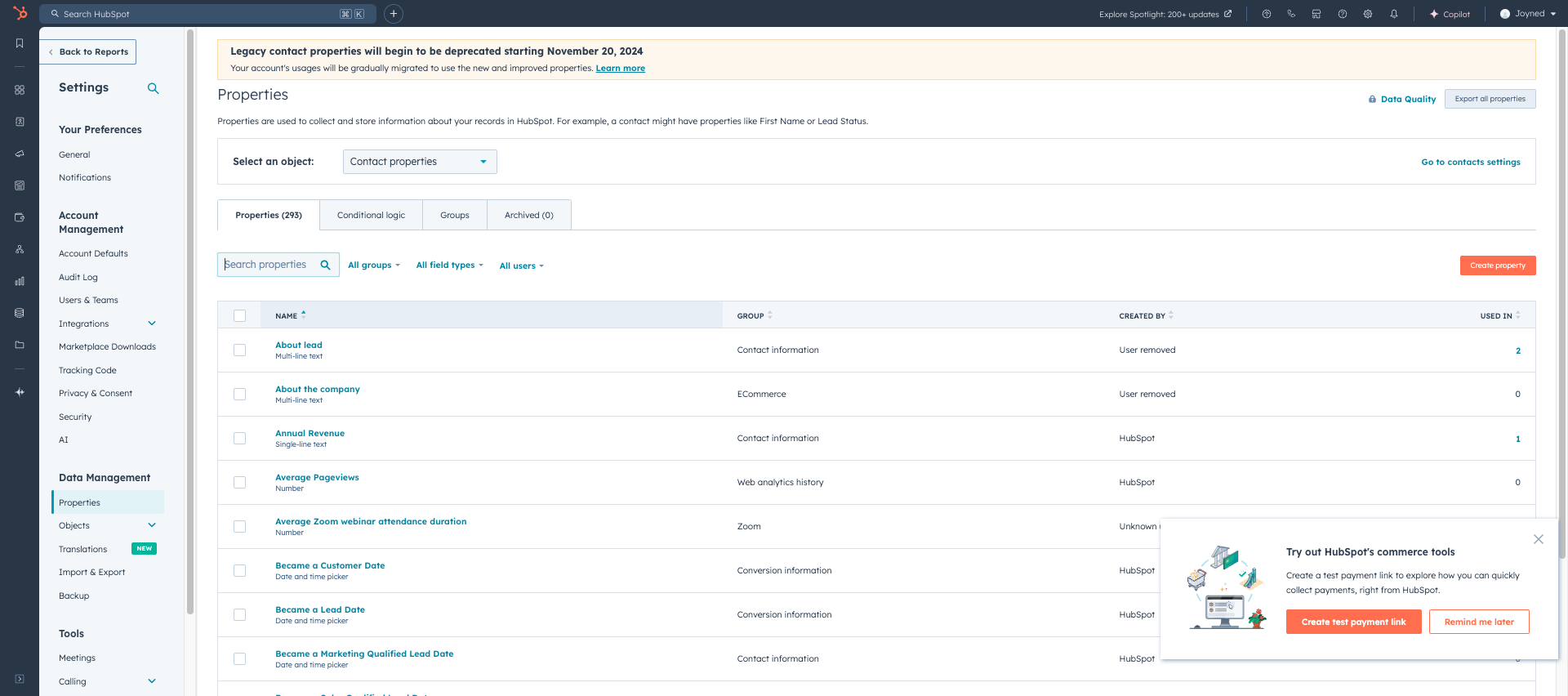Open the All field types filter
1568x696 pixels.
point(450,265)
